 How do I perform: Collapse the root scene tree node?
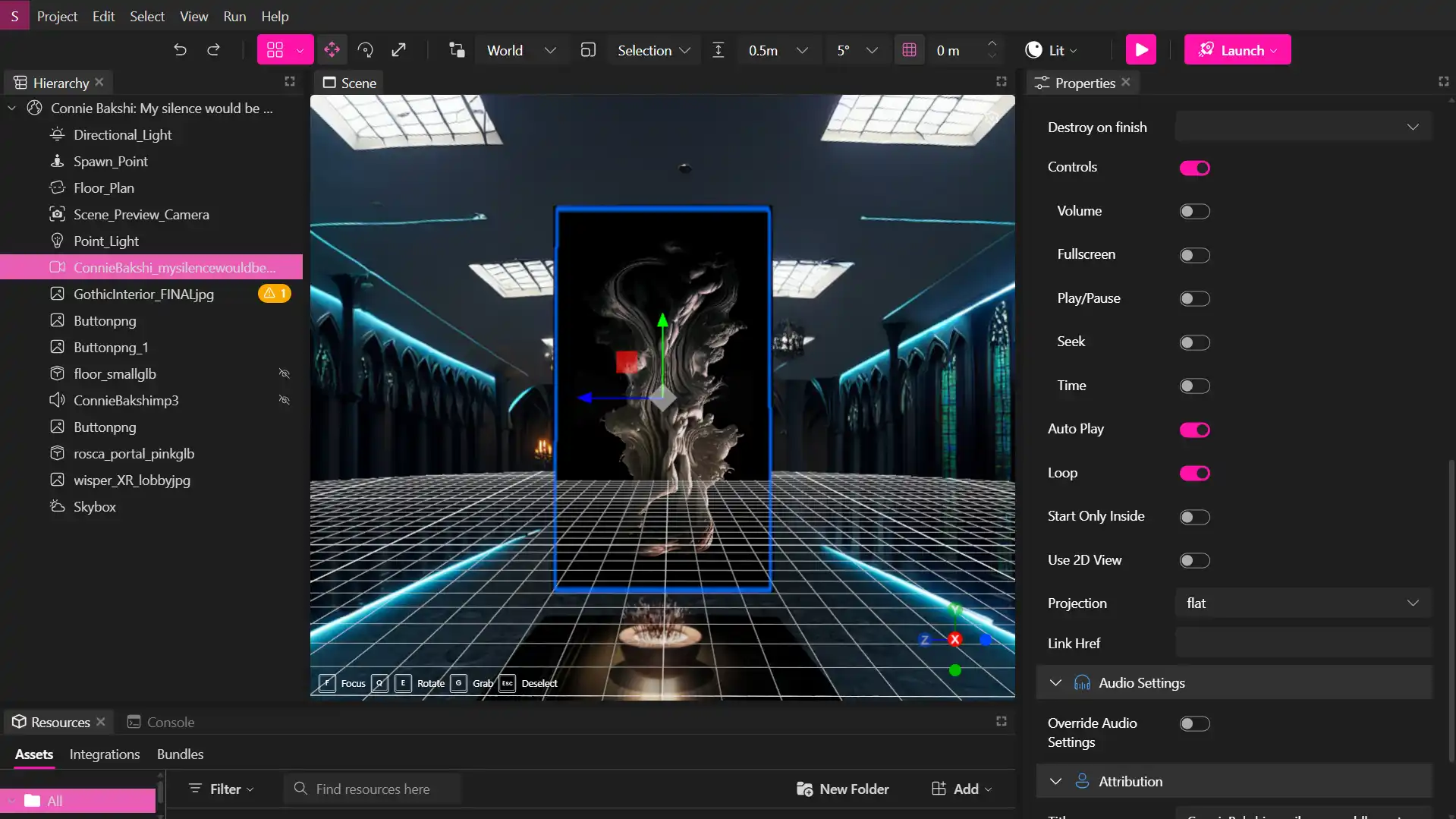coord(12,109)
